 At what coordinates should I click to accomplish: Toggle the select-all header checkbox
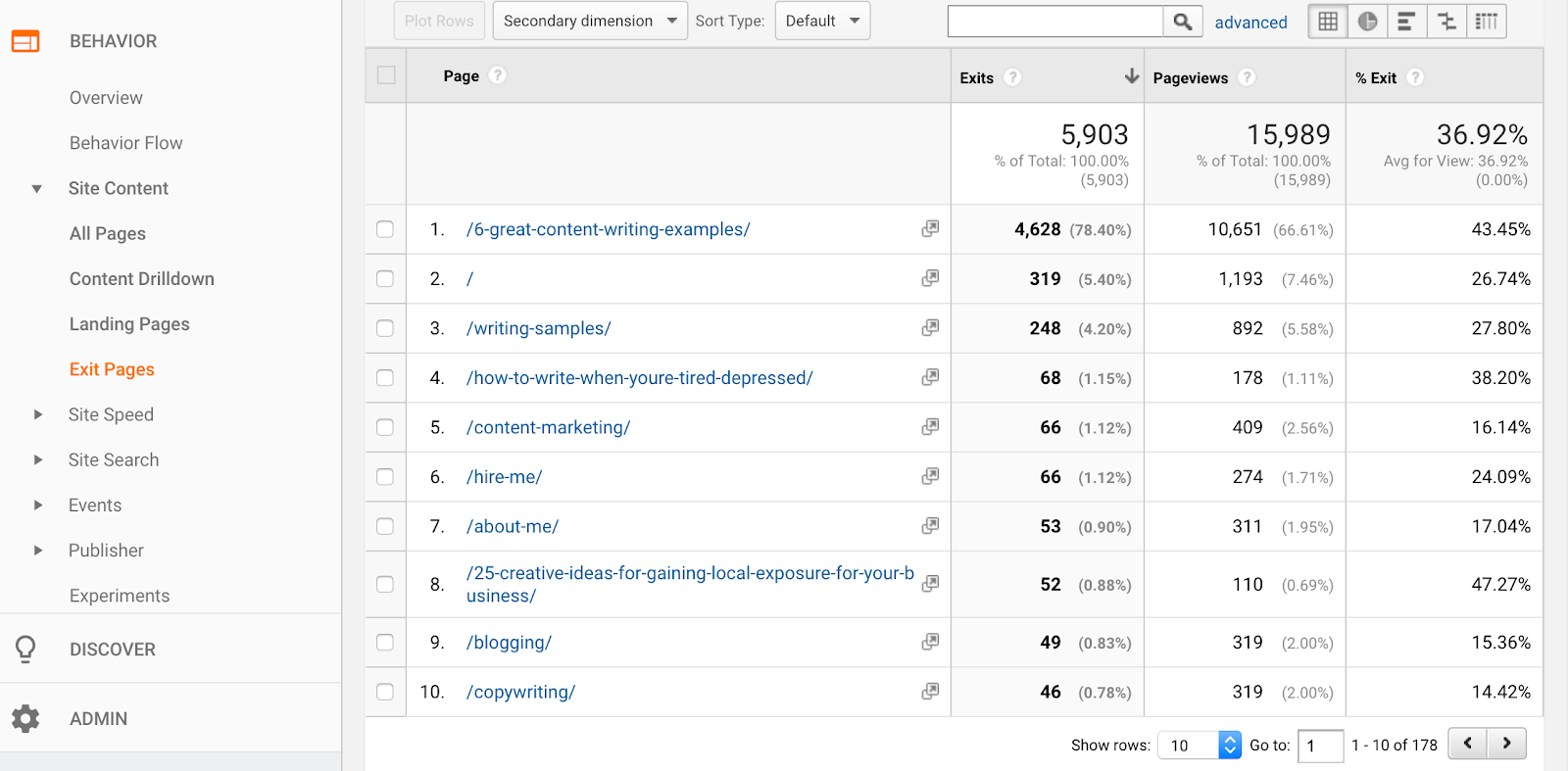pyautogui.click(x=386, y=75)
